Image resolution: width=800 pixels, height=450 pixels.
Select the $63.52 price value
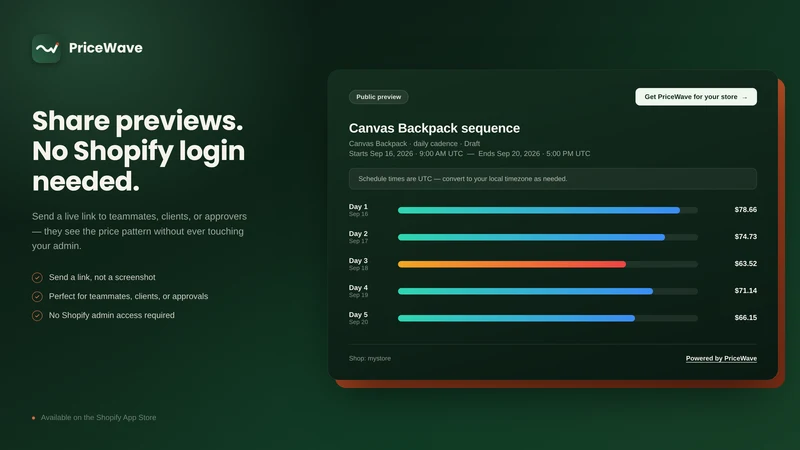pos(745,264)
